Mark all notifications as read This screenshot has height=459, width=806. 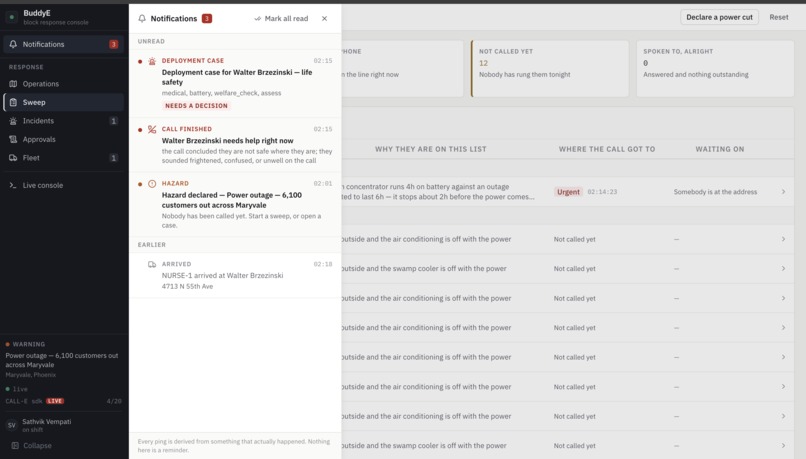pyautogui.click(x=281, y=19)
